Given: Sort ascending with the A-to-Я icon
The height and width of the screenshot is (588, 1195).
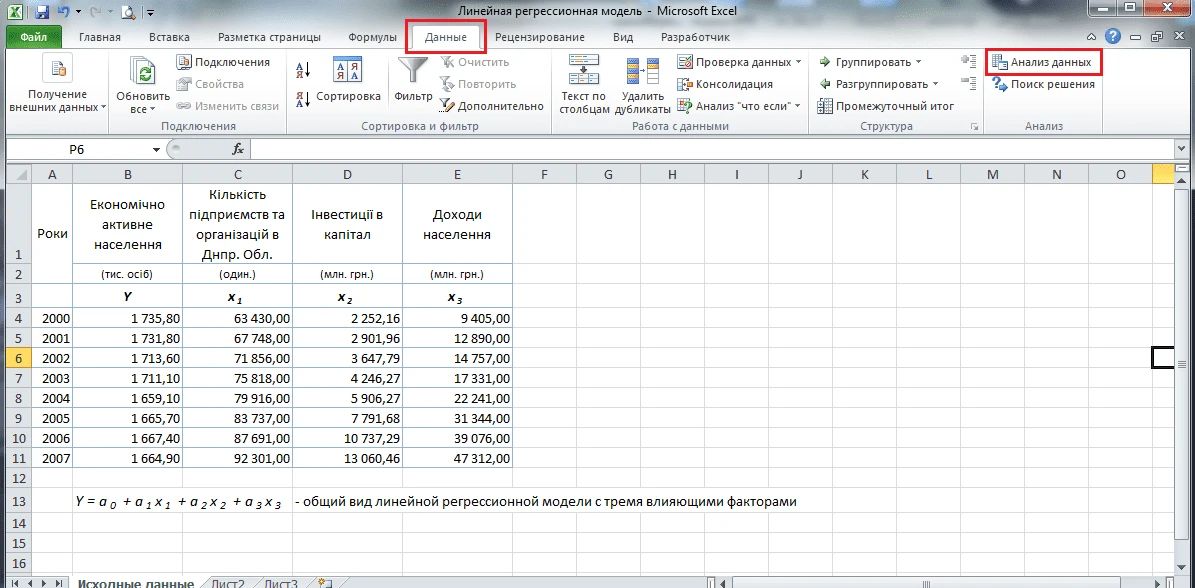Looking at the screenshot, I should (x=304, y=70).
